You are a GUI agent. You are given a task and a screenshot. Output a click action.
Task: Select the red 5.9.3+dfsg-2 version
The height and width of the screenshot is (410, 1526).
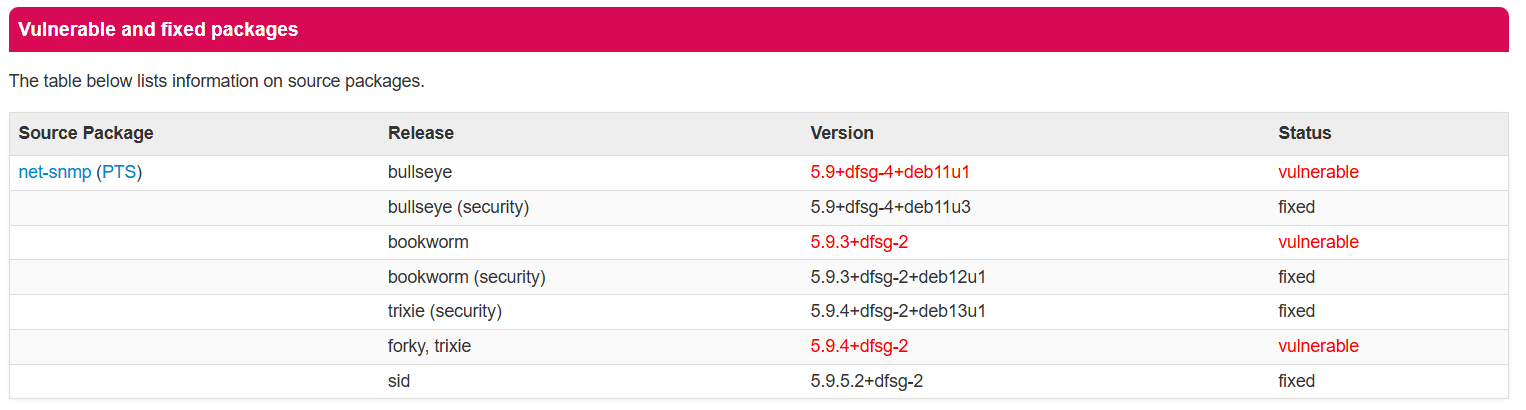pyautogui.click(x=859, y=242)
